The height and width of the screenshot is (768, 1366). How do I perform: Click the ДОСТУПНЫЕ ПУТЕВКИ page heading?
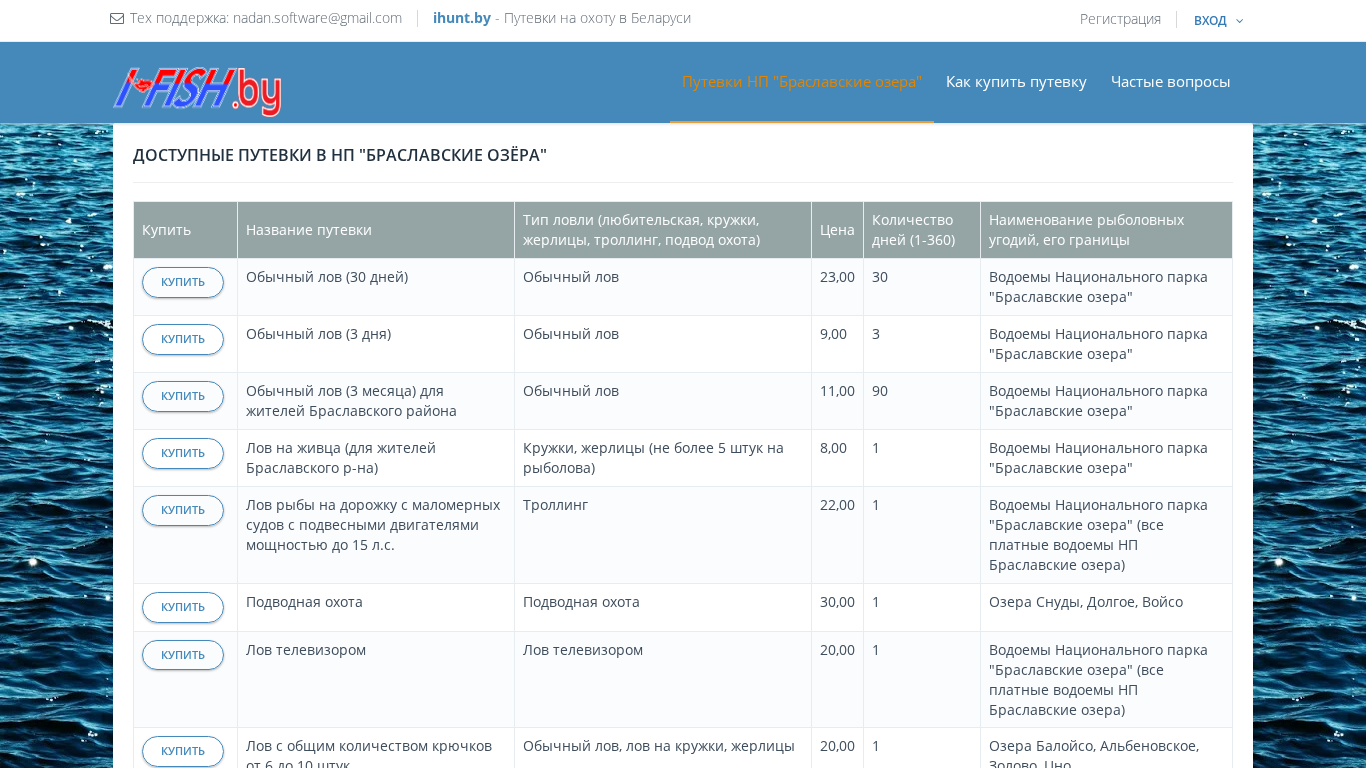[340, 155]
